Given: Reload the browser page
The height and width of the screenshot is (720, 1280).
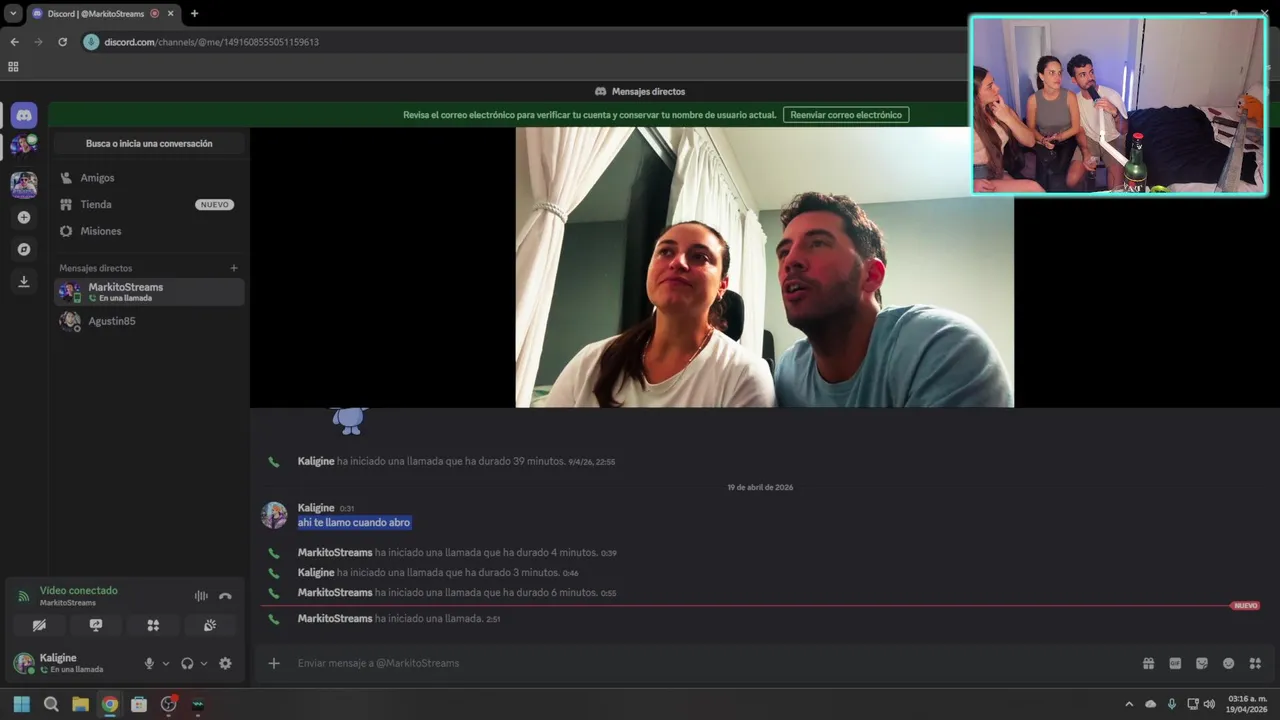Looking at the screenshot, I should tap(62, 42).
